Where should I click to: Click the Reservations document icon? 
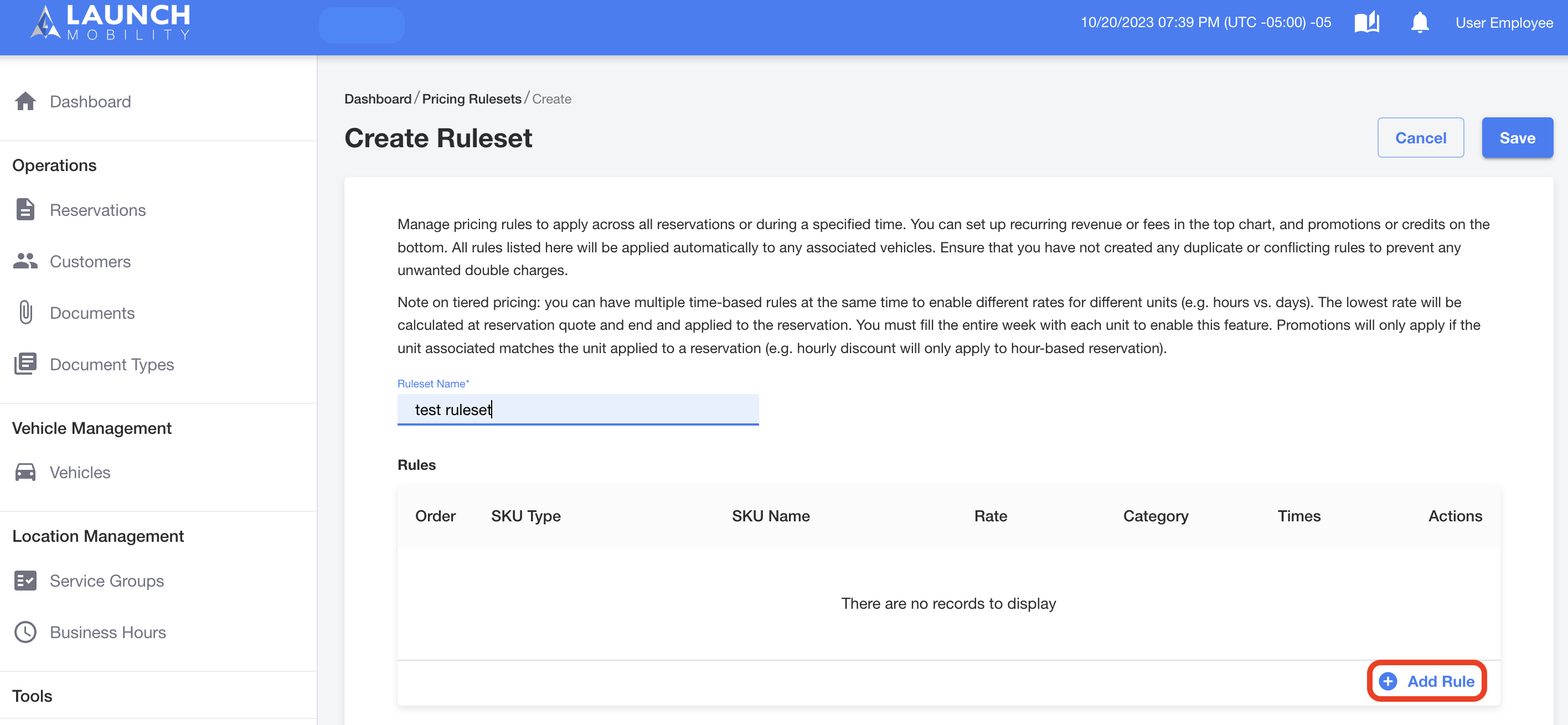(25, 209)
